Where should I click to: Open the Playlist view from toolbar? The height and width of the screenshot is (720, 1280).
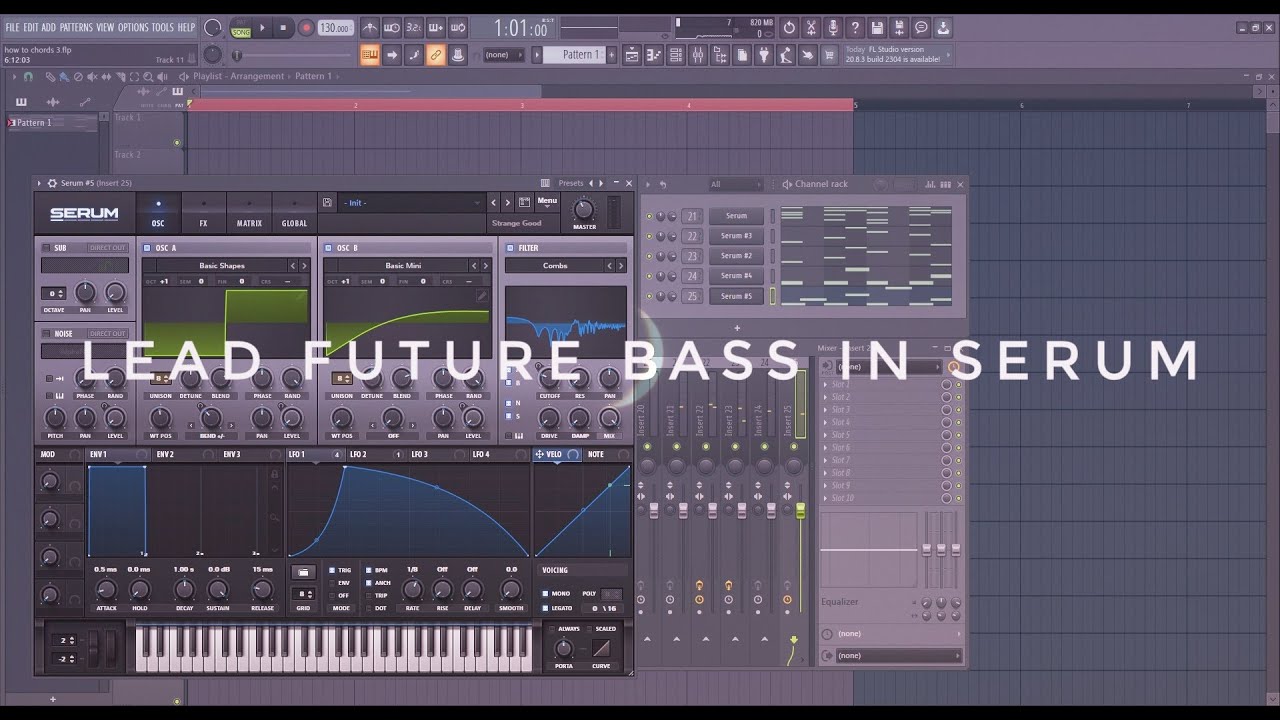632,55
